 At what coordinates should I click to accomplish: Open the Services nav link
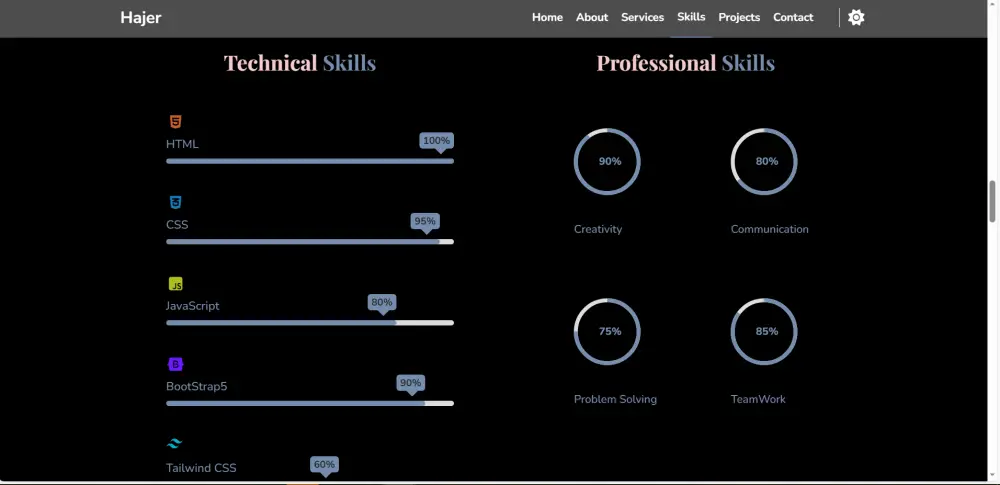(642, 17)
